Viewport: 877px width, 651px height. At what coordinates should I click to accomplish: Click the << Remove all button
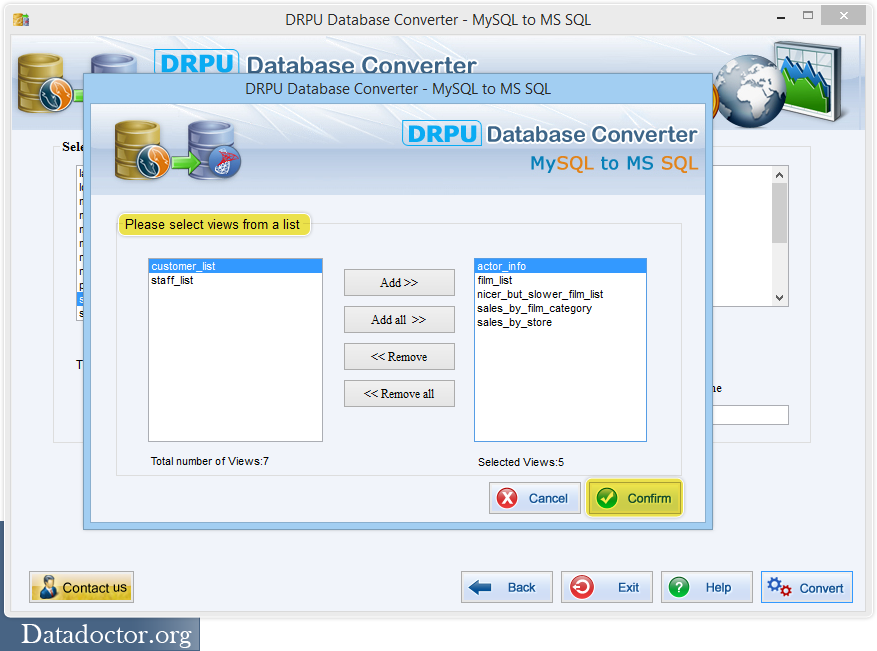[399, 393]
